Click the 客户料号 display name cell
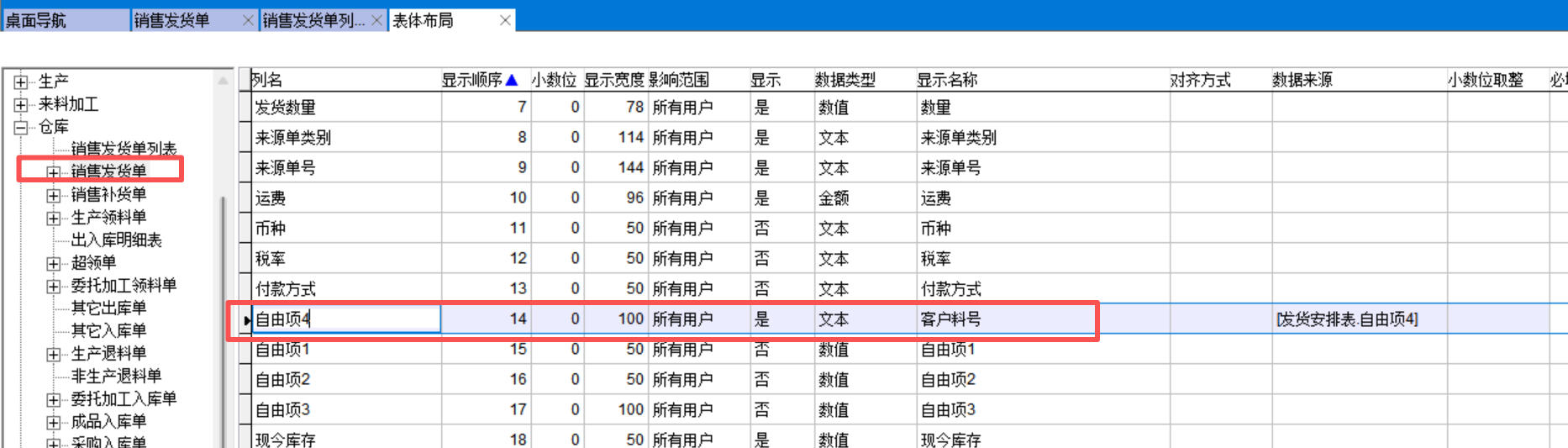 [x=1004, y=319]
